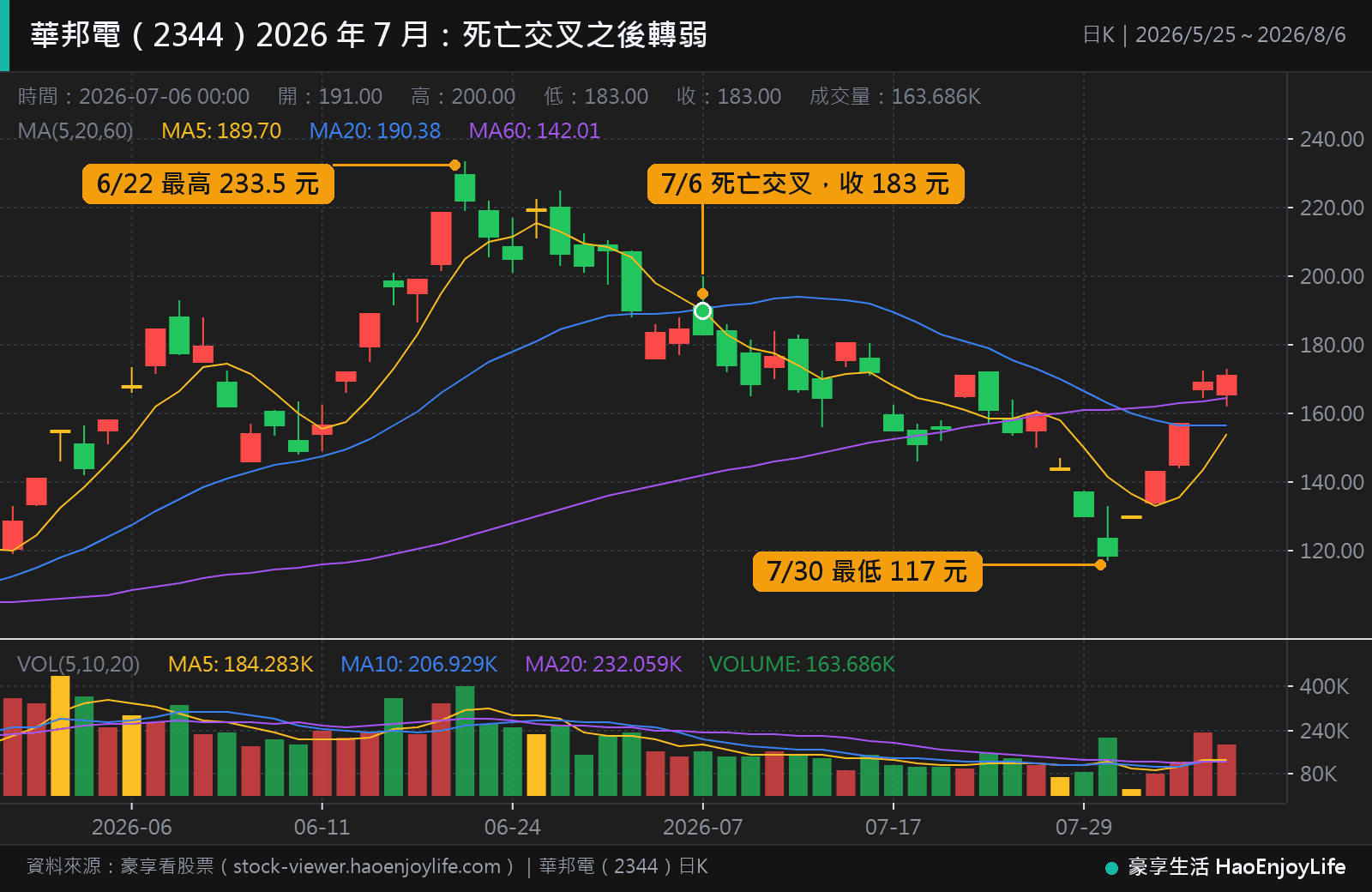Select volume MA10: 206.929K legend
Image resolution: width=1372 pixels, height=892 pixels.
418,665
